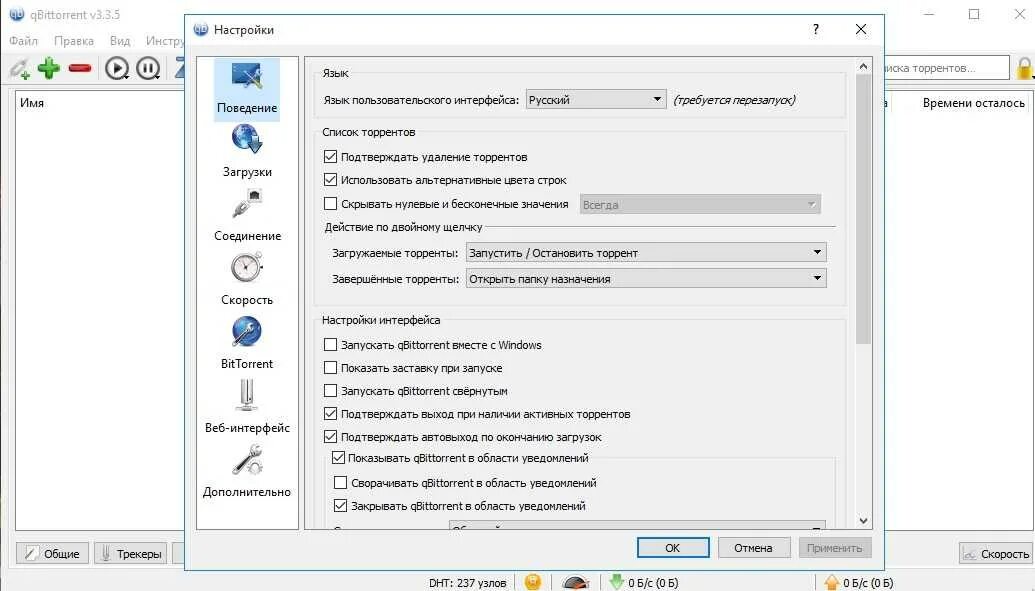1035x591 pixels.
Task: Toggle 'Подтверждать автовыход по окончанию загрузок'
Action: point(331,437)
